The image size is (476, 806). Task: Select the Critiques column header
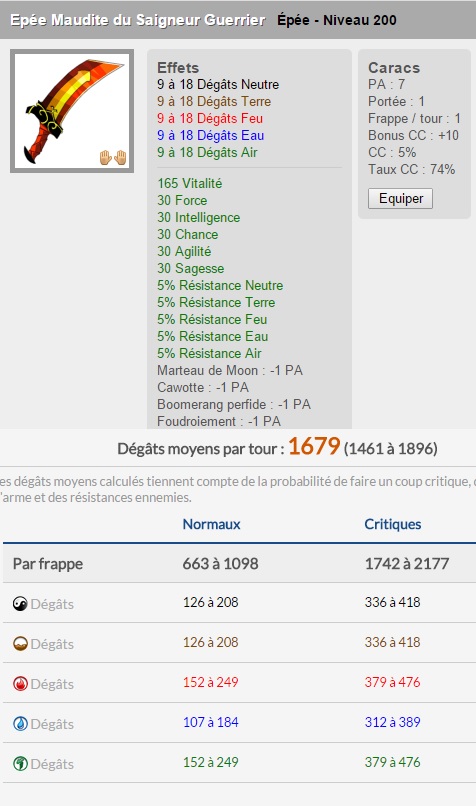pyautogui.click(x=393, y=524)
